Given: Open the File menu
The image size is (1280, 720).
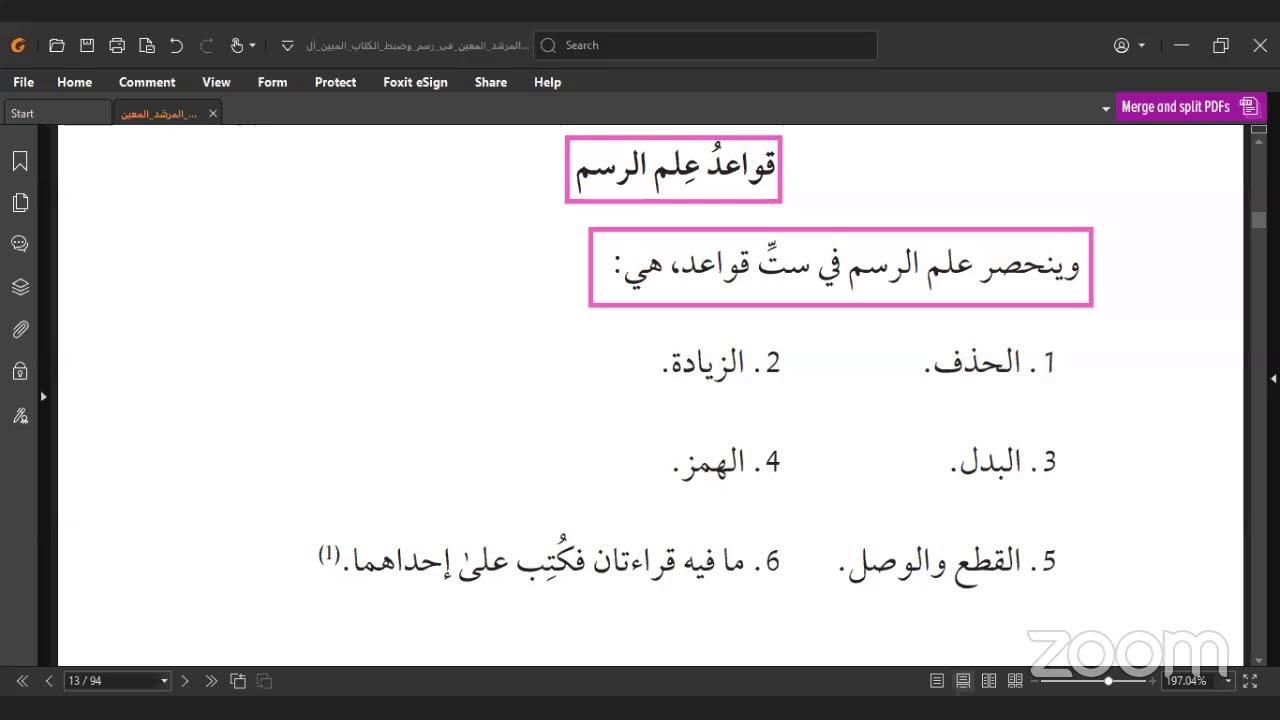Looking at the screenshot, I should pyautogui.click(x=23, y=82).
